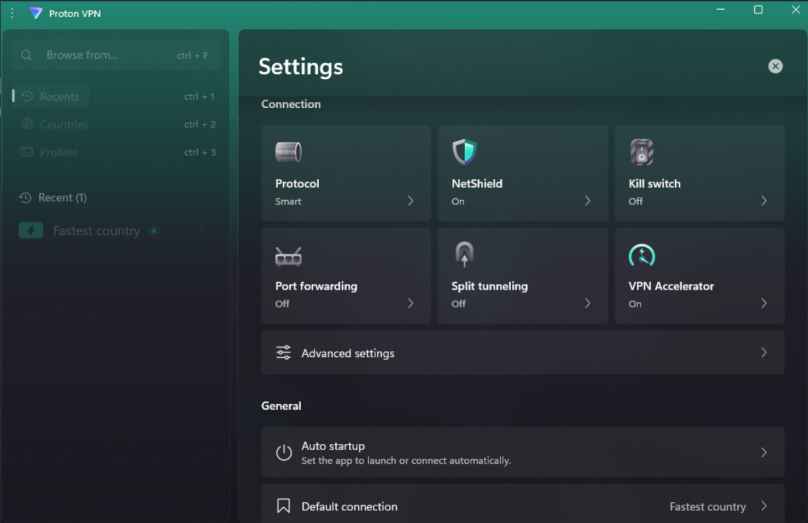Click the Auto startup label
Viewport: 808px width, 523px height.
coord(333,446)
